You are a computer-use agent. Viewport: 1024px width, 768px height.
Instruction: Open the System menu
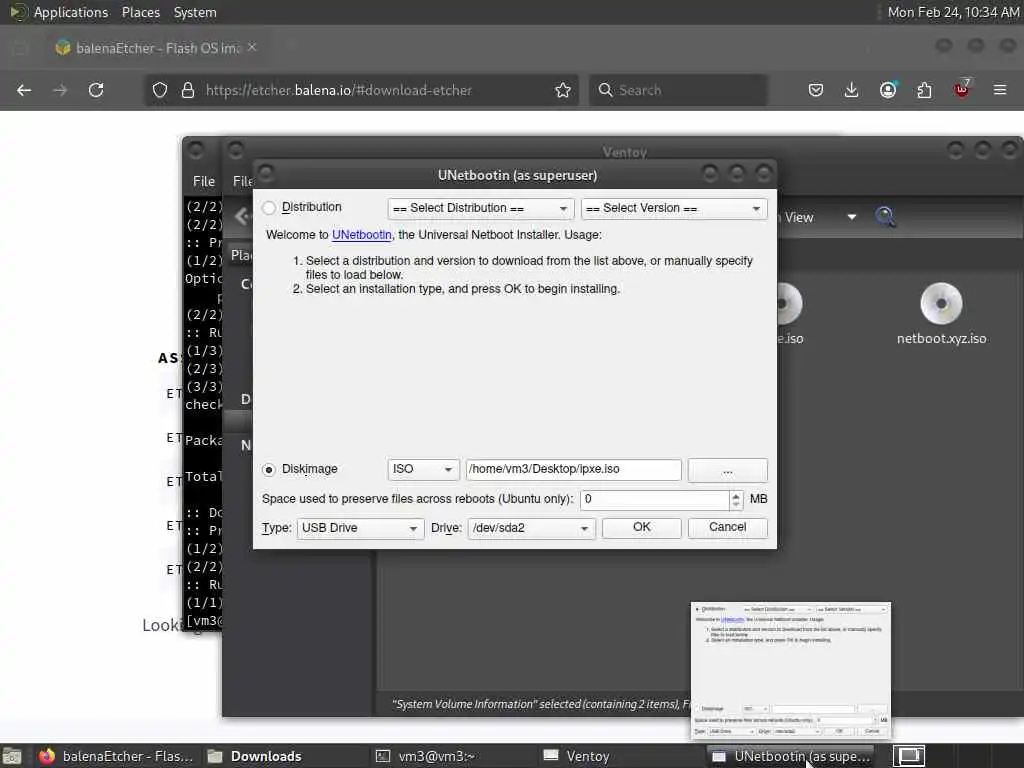[x=195, y=12]
